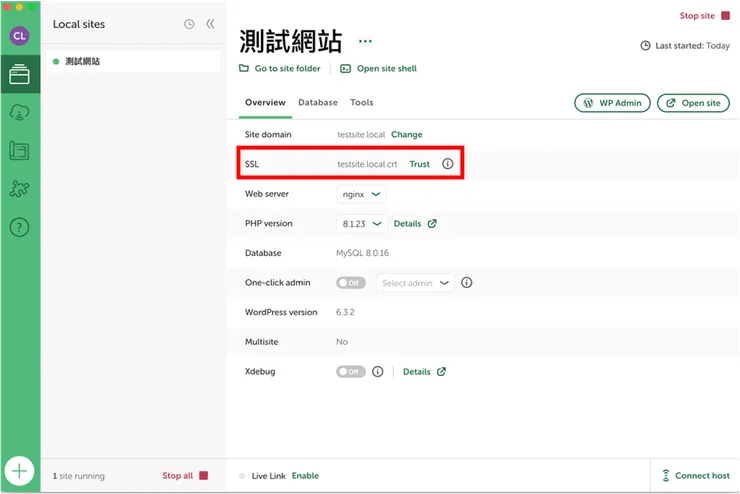Click the recent sites clock icon
Screen dimensions: 740x494
pyautogui.click(x=189, y=24)
